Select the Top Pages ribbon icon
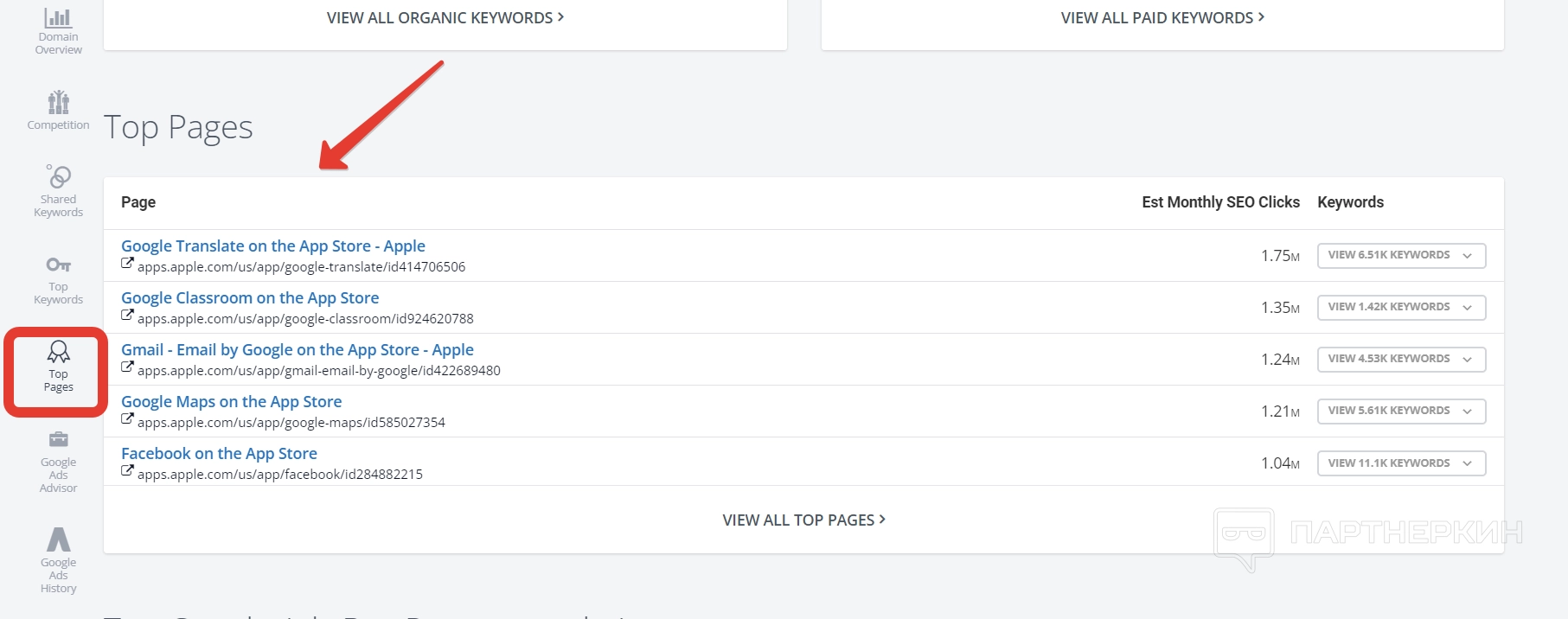Screen dimensions: 1568x619 58,352
